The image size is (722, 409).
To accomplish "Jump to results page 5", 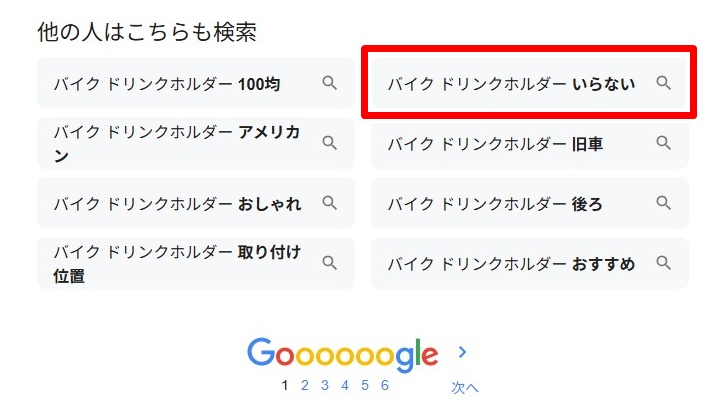I will [x=364, y=385].
